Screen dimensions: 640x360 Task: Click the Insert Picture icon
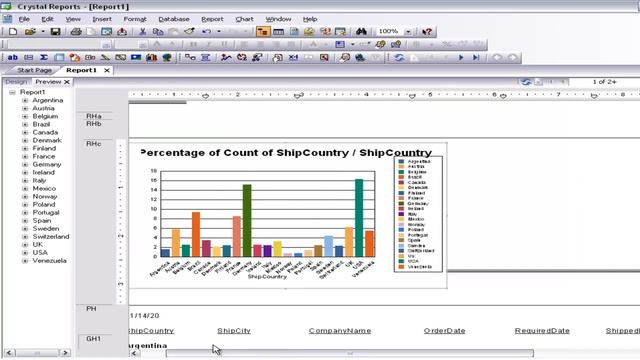[x=136, y=58]
